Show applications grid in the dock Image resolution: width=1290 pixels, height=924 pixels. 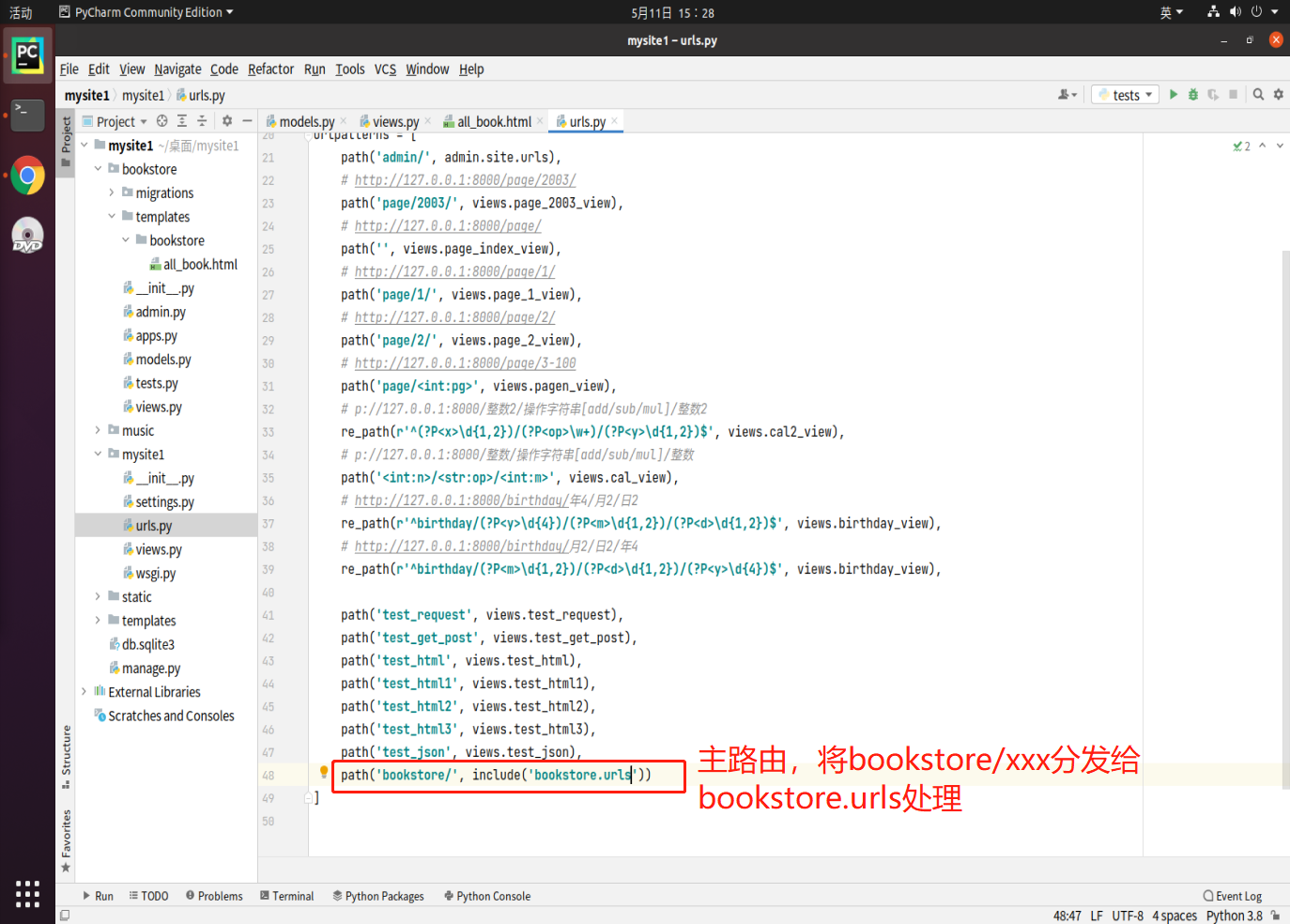click(x=27, y=894)
